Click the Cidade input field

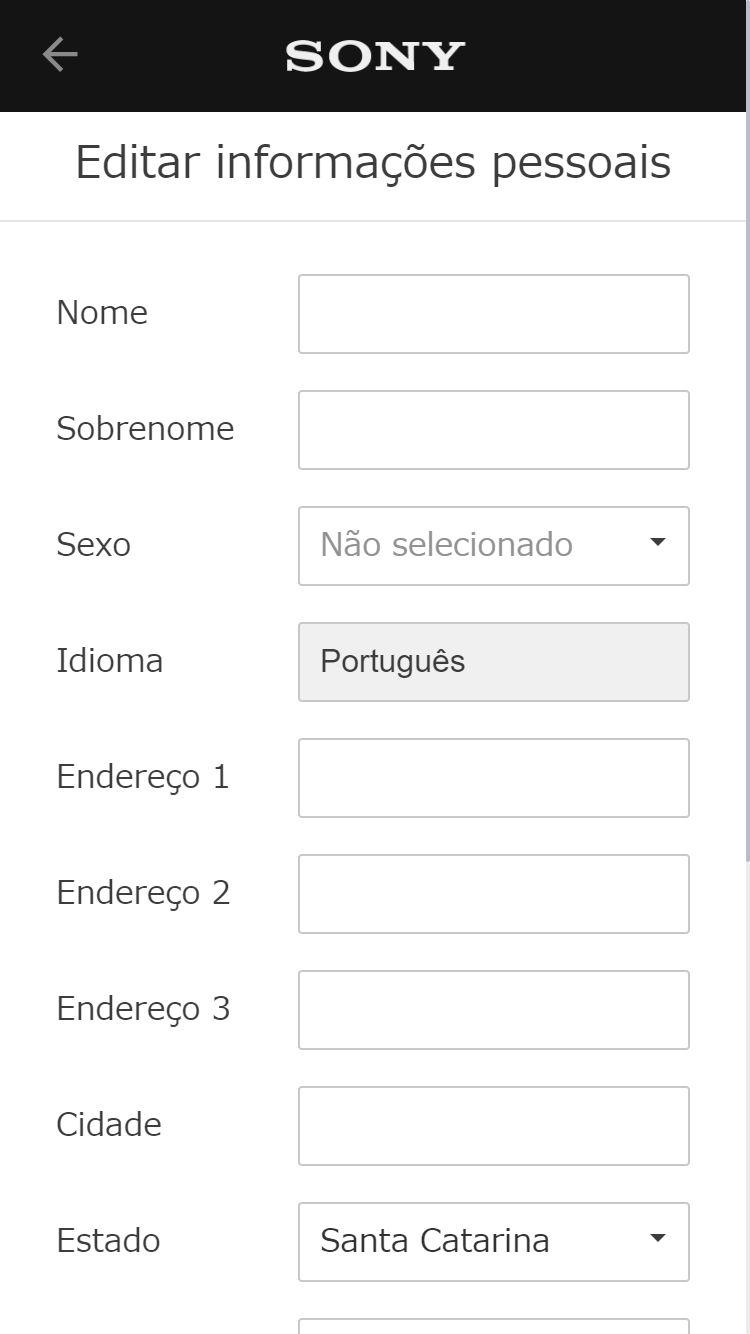click(494, 1125)
